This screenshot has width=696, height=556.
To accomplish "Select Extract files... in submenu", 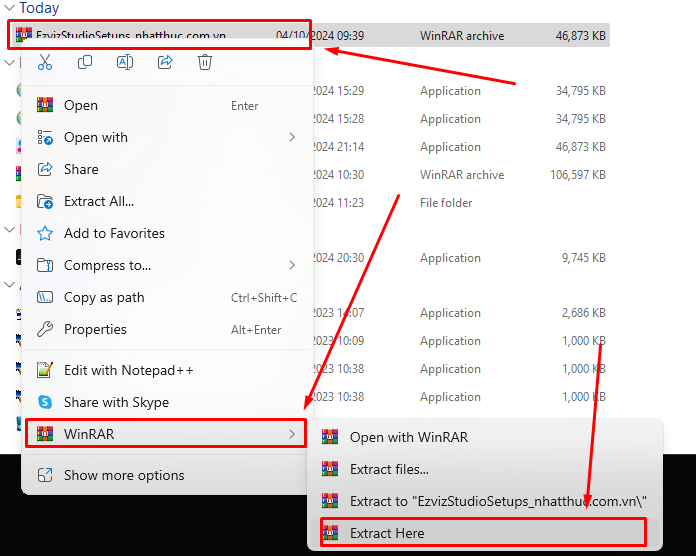I will pos(485,469).
